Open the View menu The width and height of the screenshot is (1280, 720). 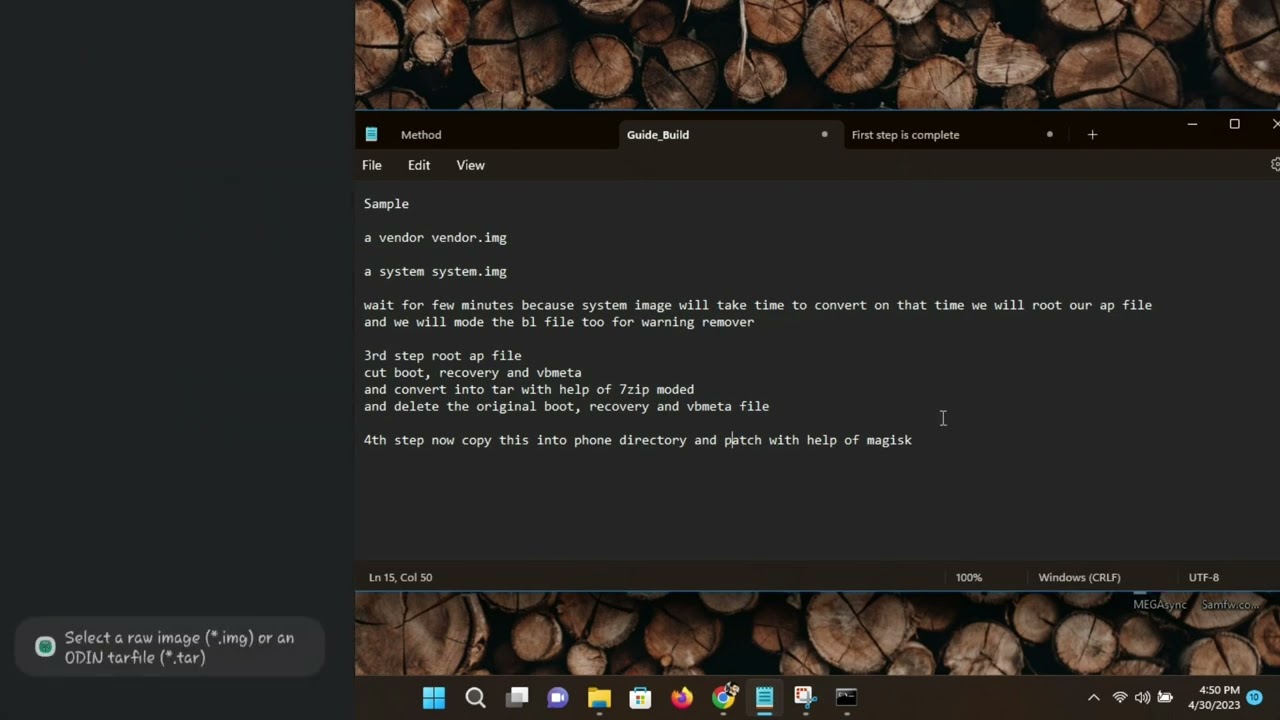point(470,165)
